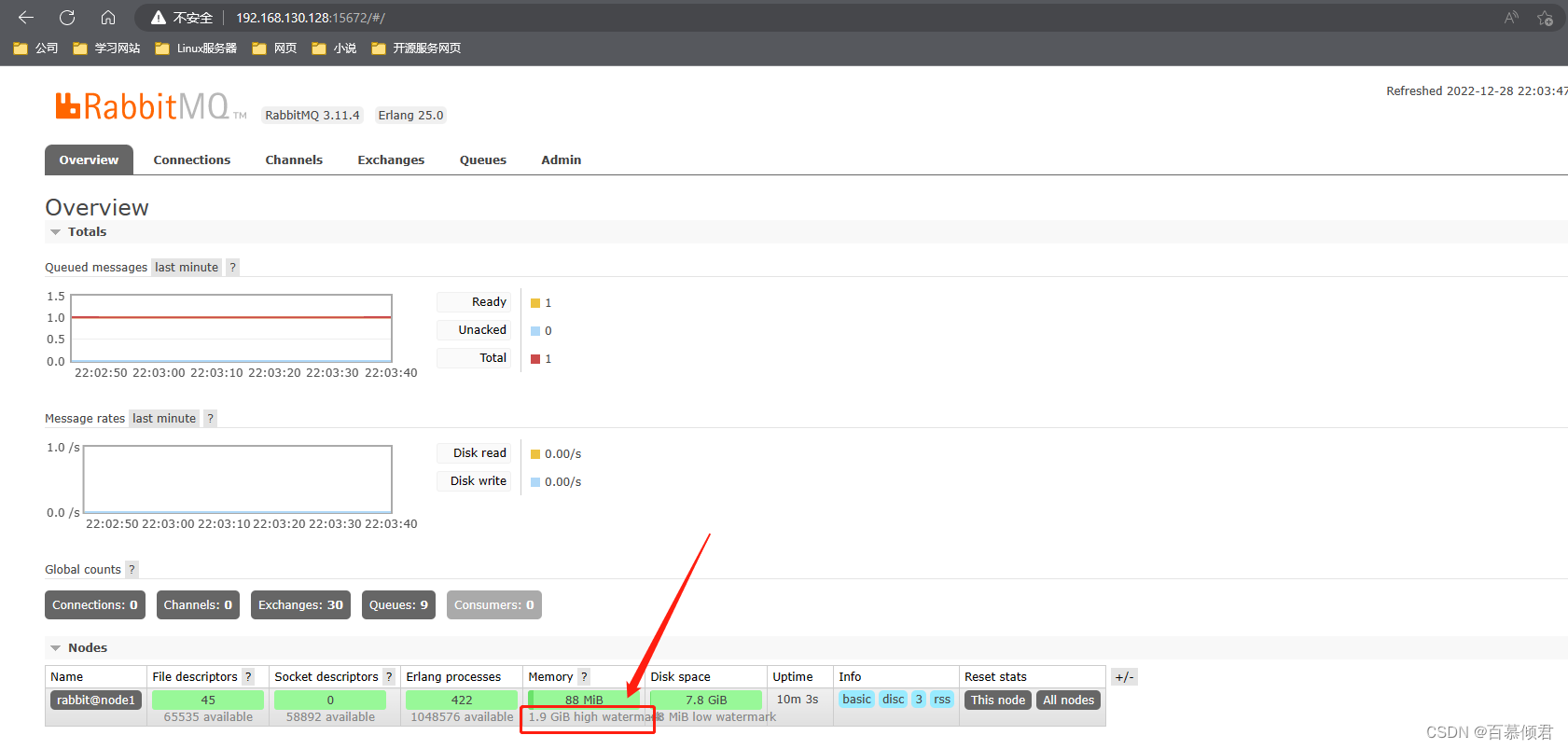Open the 网页 bookmark folder
This screenshot has height=749, width=1568.
click(274, 49)
